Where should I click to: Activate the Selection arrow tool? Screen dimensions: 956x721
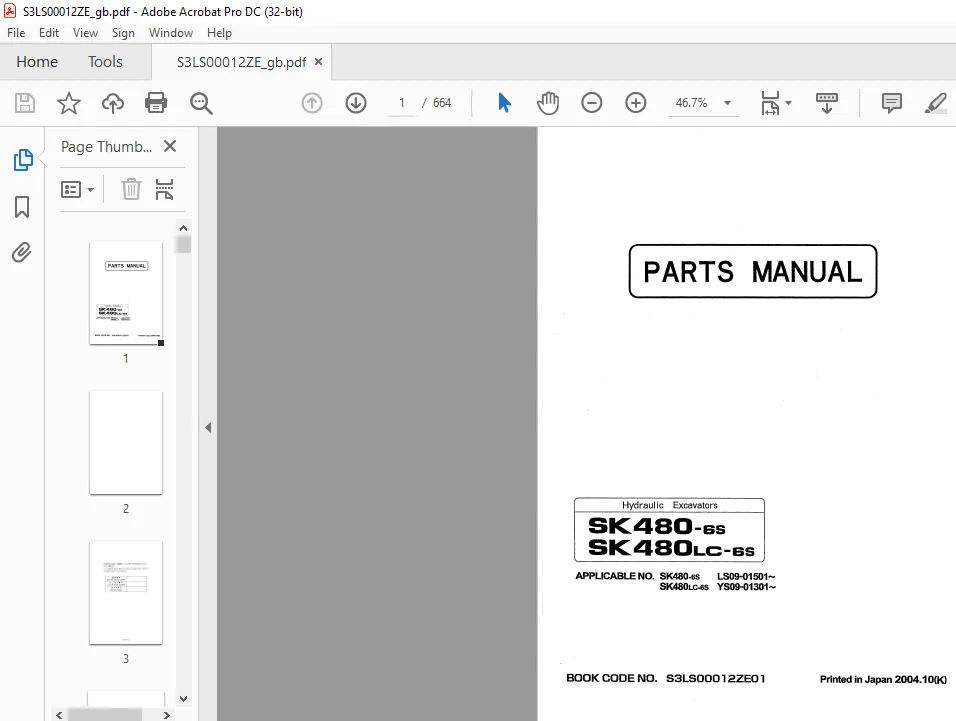504,103
